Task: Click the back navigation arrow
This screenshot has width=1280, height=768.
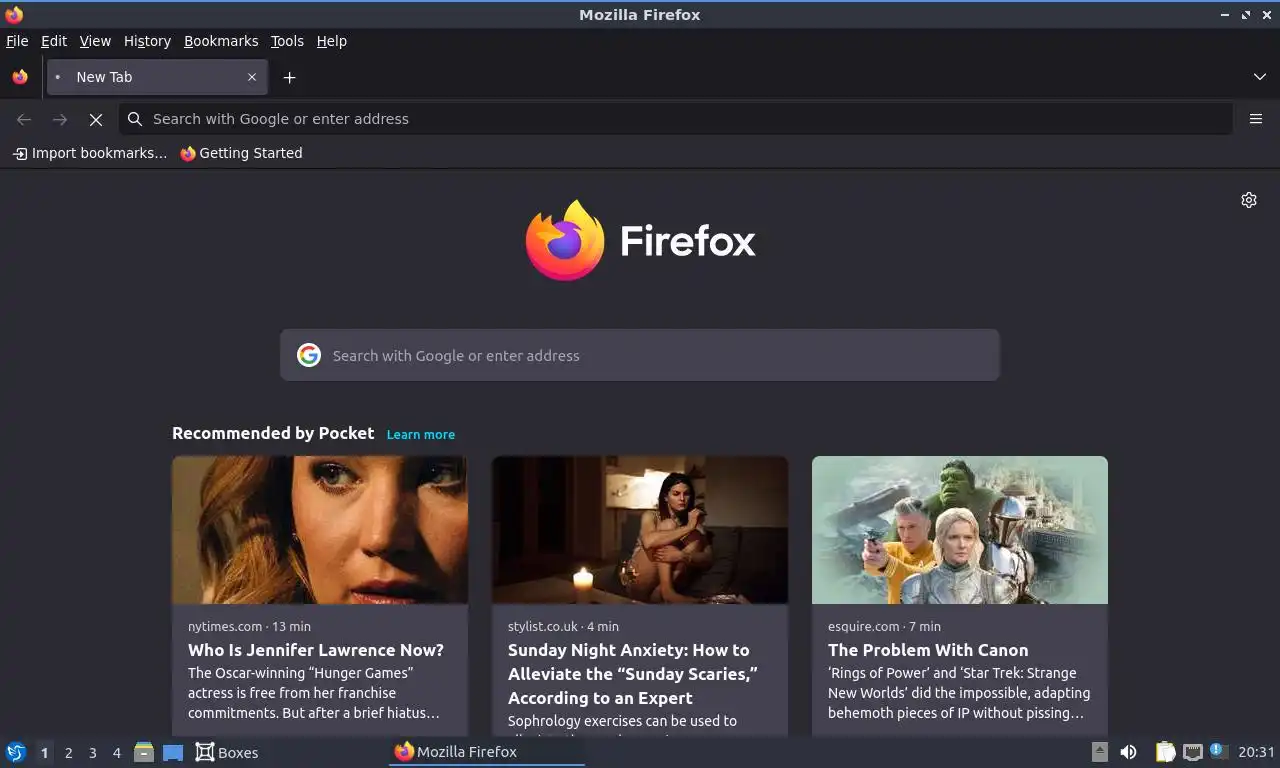Action: [x=24, y=119]
